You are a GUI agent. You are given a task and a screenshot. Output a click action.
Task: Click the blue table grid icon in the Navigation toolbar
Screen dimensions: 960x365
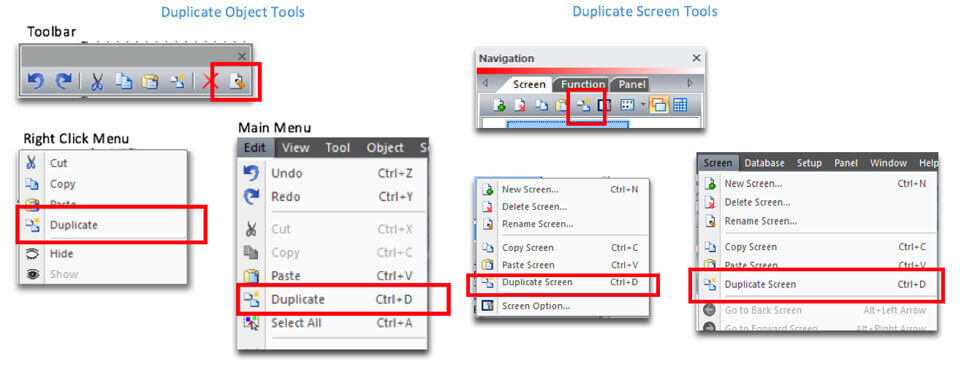[x=680, y=105]
